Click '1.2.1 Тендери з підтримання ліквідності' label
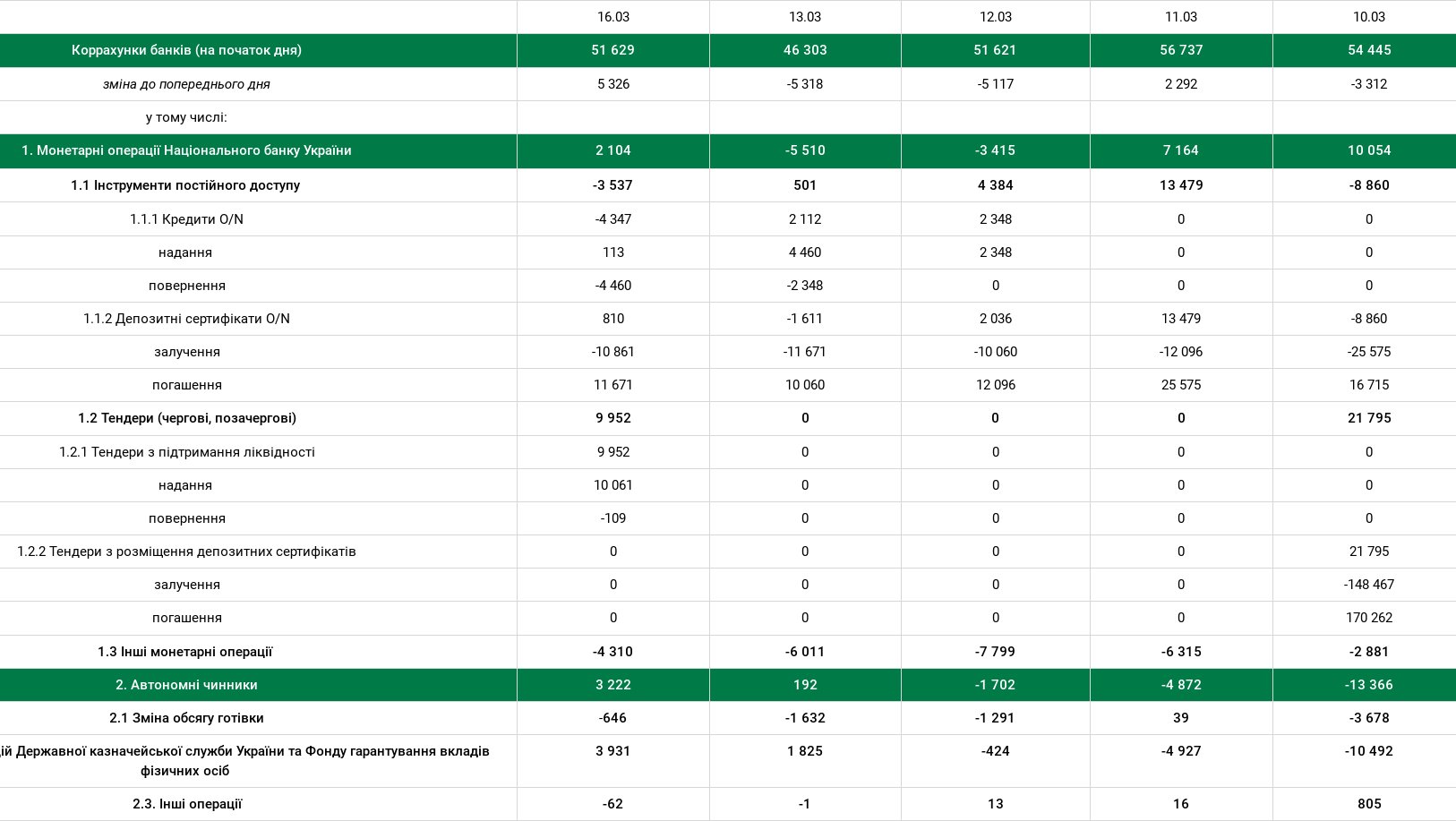1456x821 pixels. (x=186, y=452)
